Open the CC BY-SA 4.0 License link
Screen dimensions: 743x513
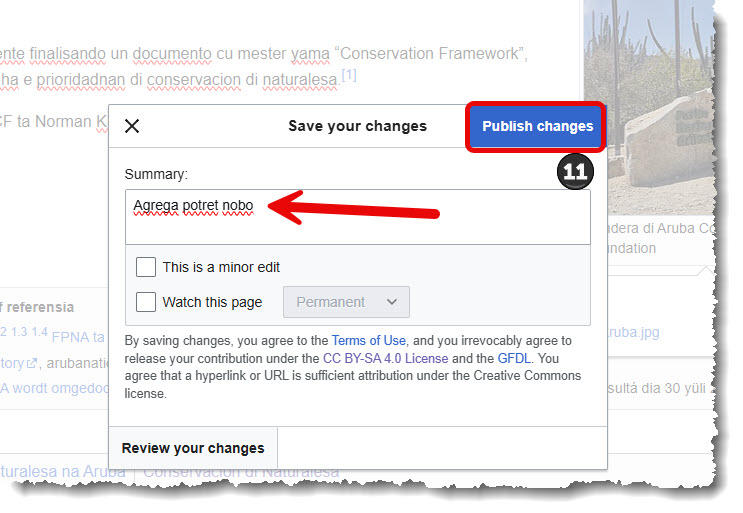click(x=385, y=359)
